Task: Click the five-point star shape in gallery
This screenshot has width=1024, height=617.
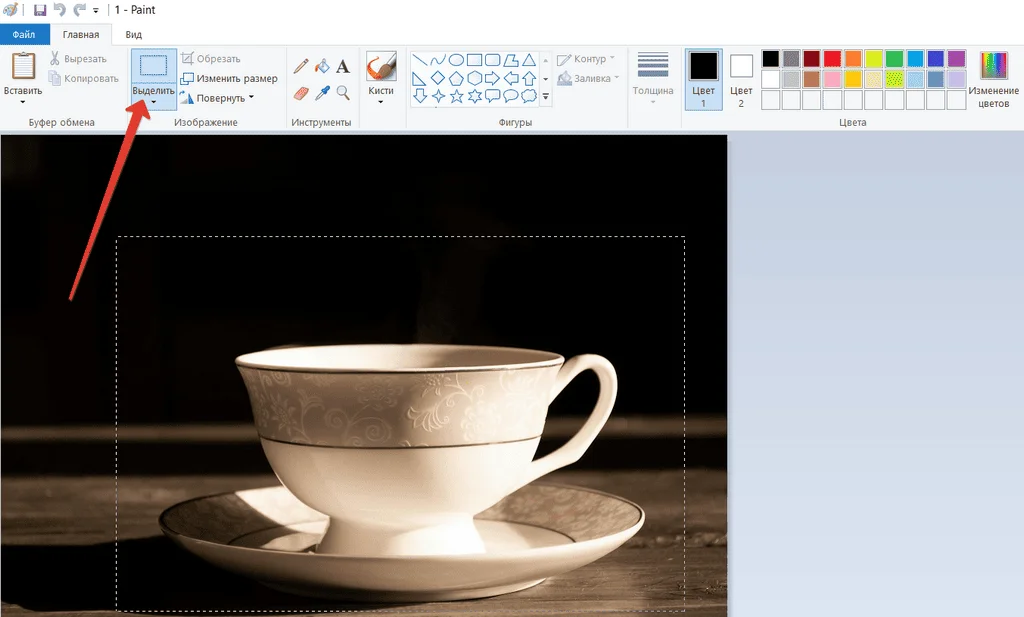Action: tap(457, 96)
